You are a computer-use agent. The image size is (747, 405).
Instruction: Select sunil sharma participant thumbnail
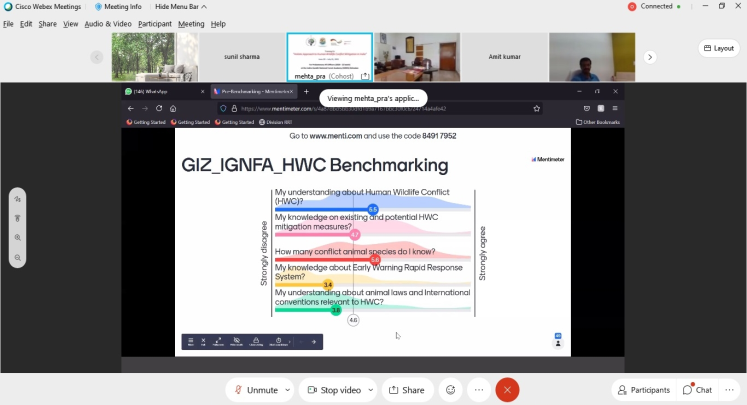[x=242, y=57]
